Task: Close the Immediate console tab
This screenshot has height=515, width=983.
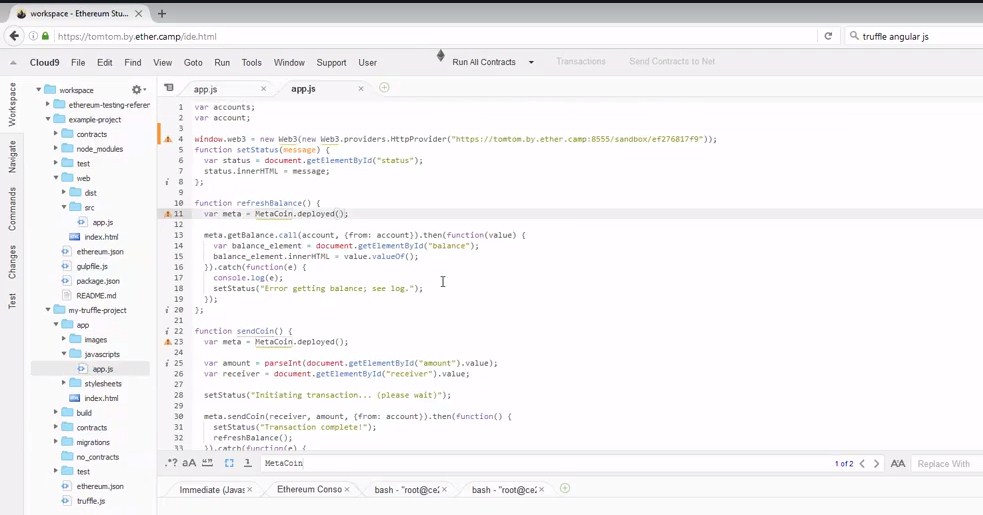Action: [x=250, y=489]
